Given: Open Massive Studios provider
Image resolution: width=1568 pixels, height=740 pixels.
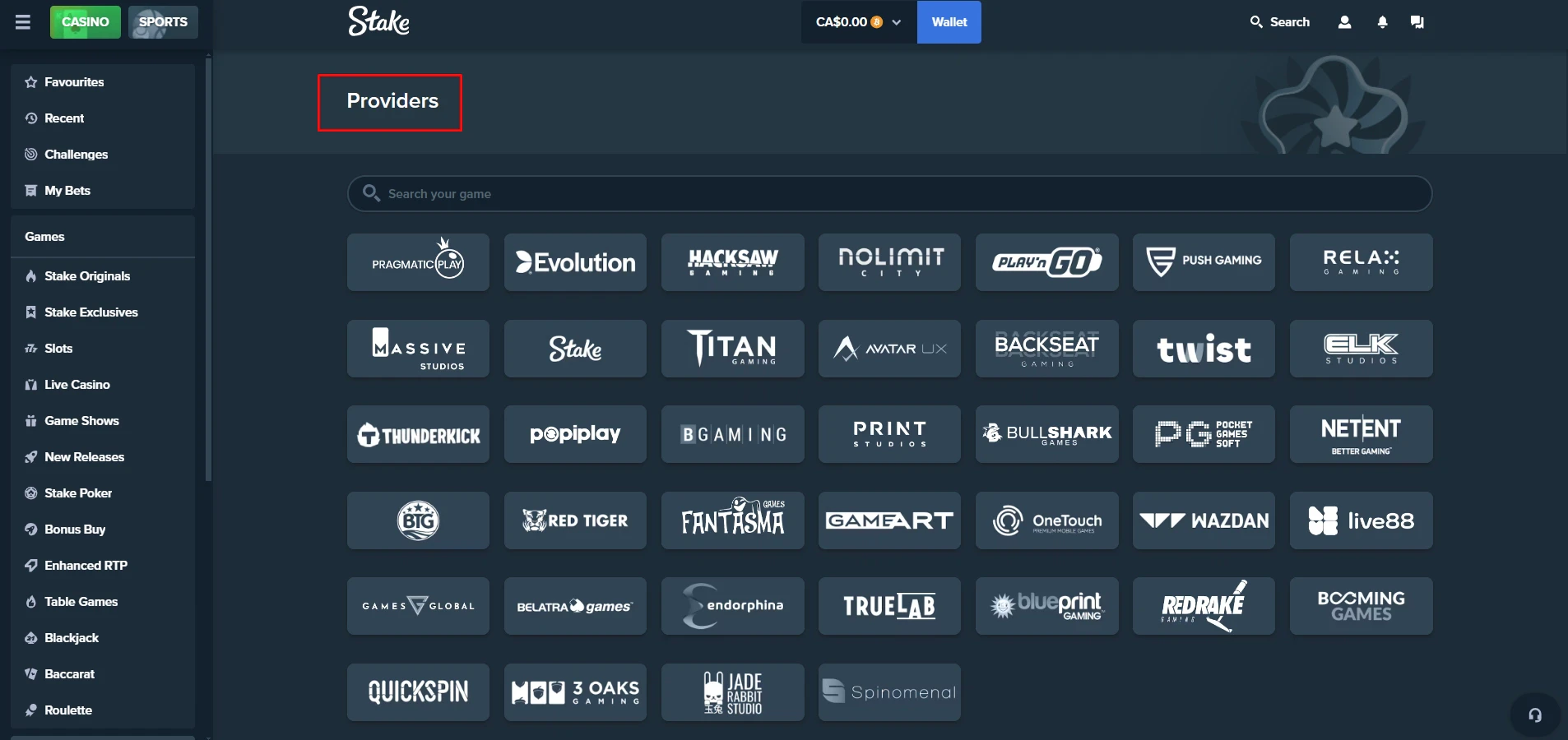Looking at the screenshot, I should pos(418,349).
